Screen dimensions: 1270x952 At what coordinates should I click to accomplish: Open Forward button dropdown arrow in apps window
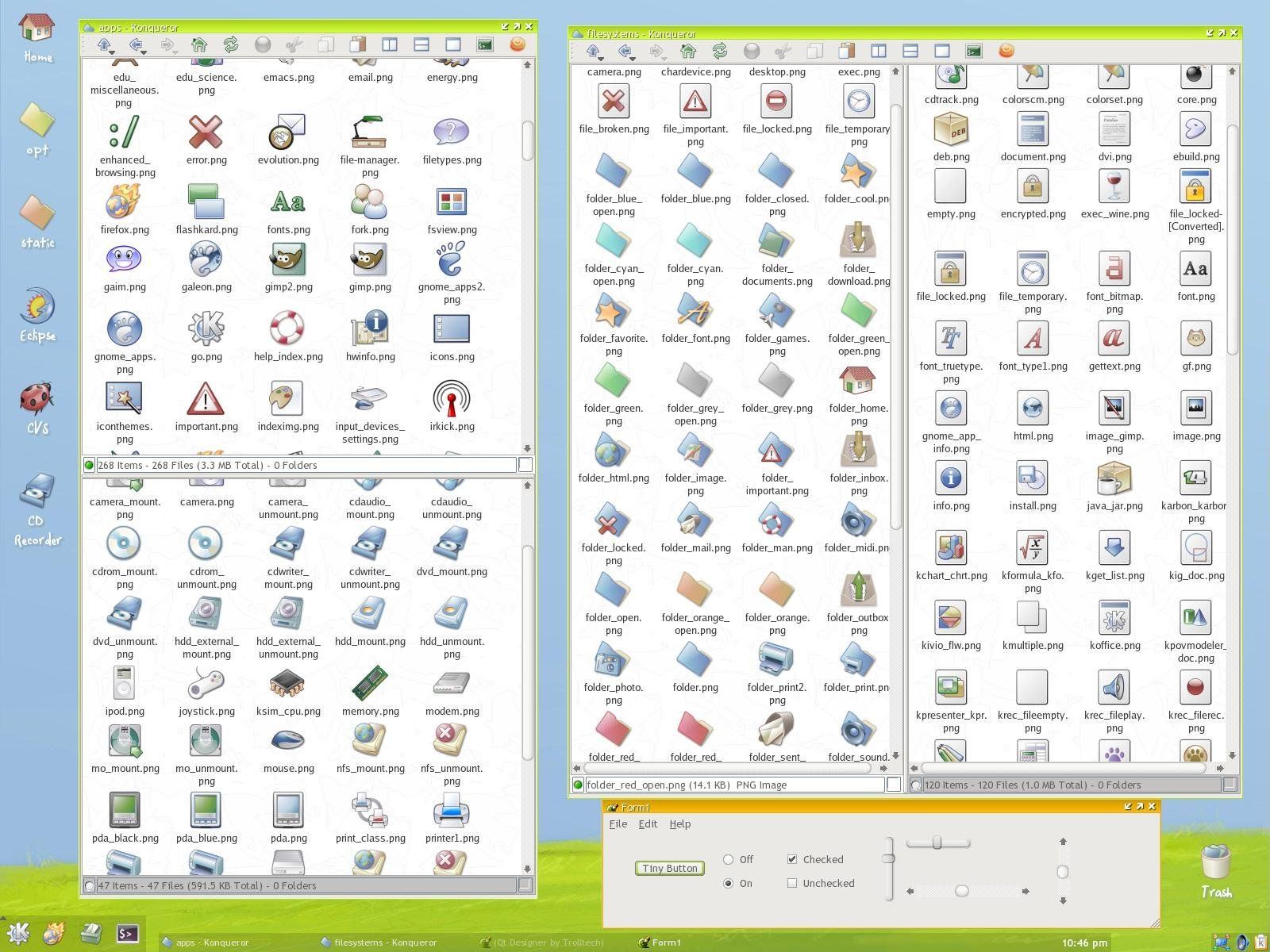(175, 52)
